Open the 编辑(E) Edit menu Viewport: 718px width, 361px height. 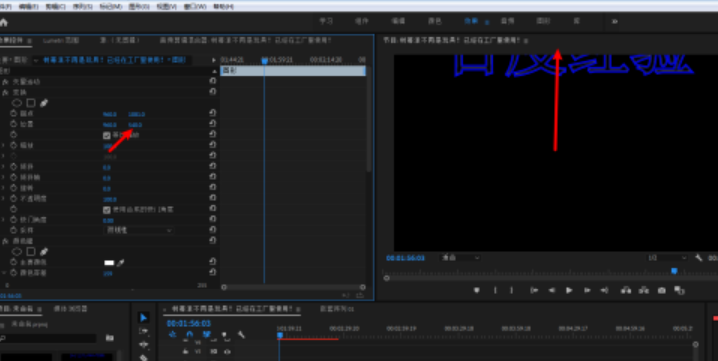pyautogui.click(x=29, y=7)
